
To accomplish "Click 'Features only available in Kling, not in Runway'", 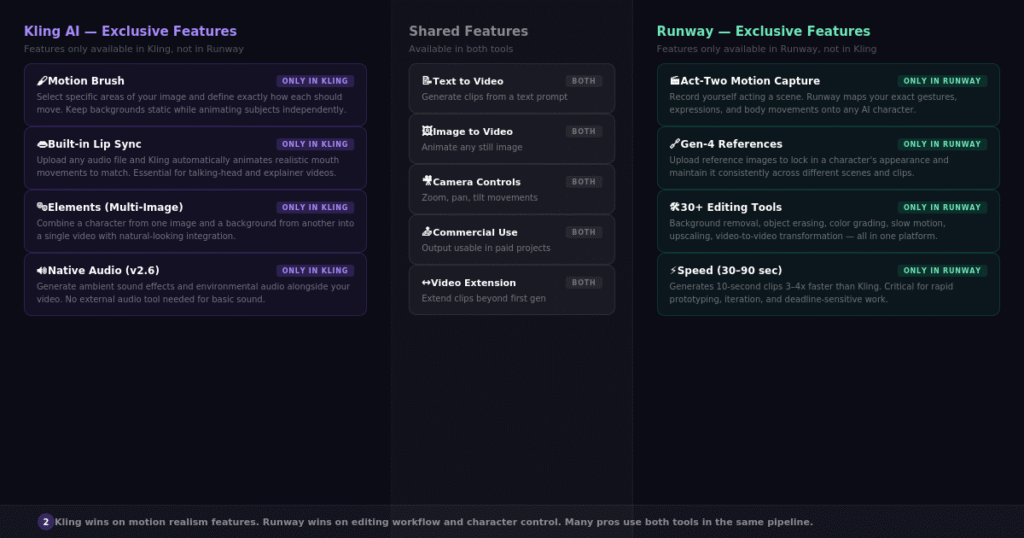I will (x=134, y=49).
